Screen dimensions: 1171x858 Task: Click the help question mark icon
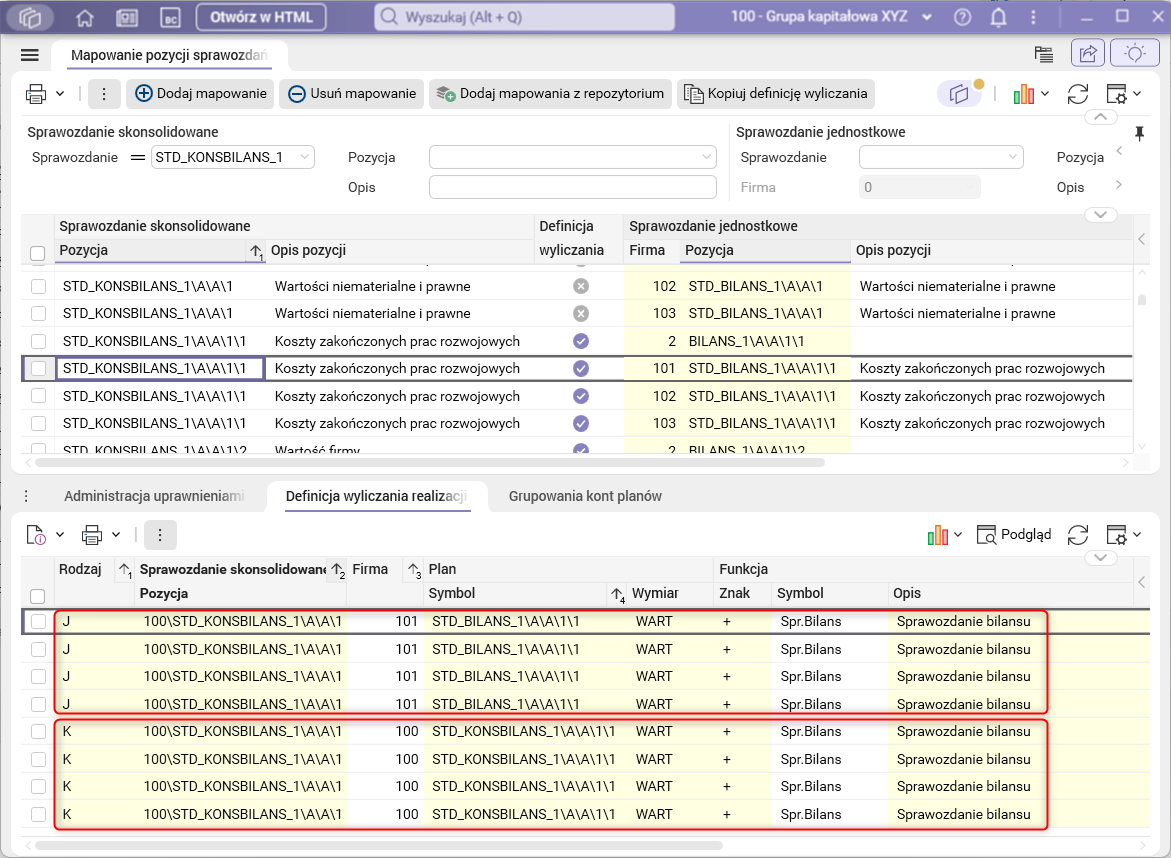(x=962, y=17)
